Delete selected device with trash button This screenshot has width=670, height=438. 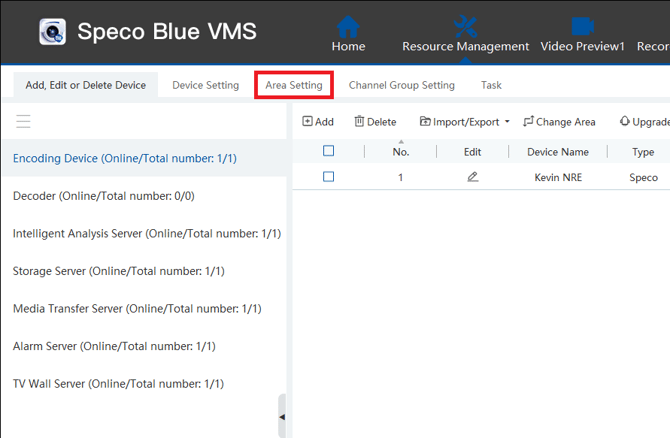coord(375,122)
